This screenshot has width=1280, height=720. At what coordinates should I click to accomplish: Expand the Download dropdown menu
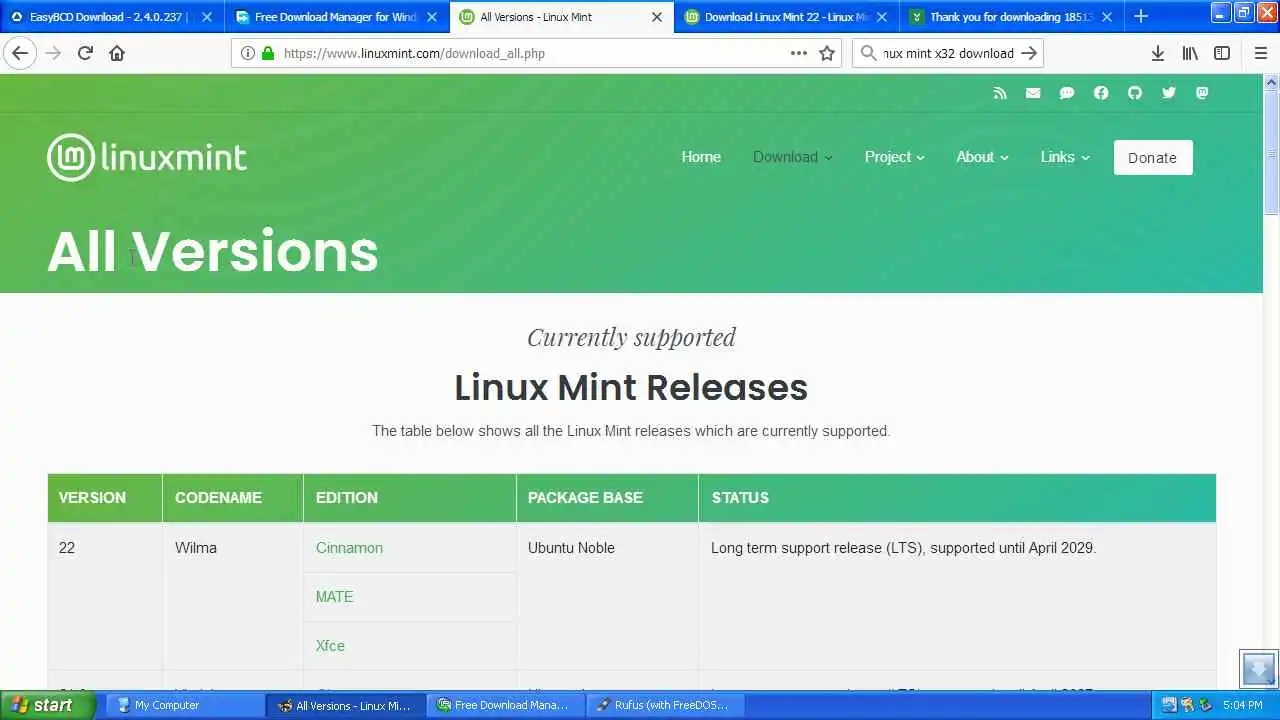pyautogui.click(x=792, y=157)
